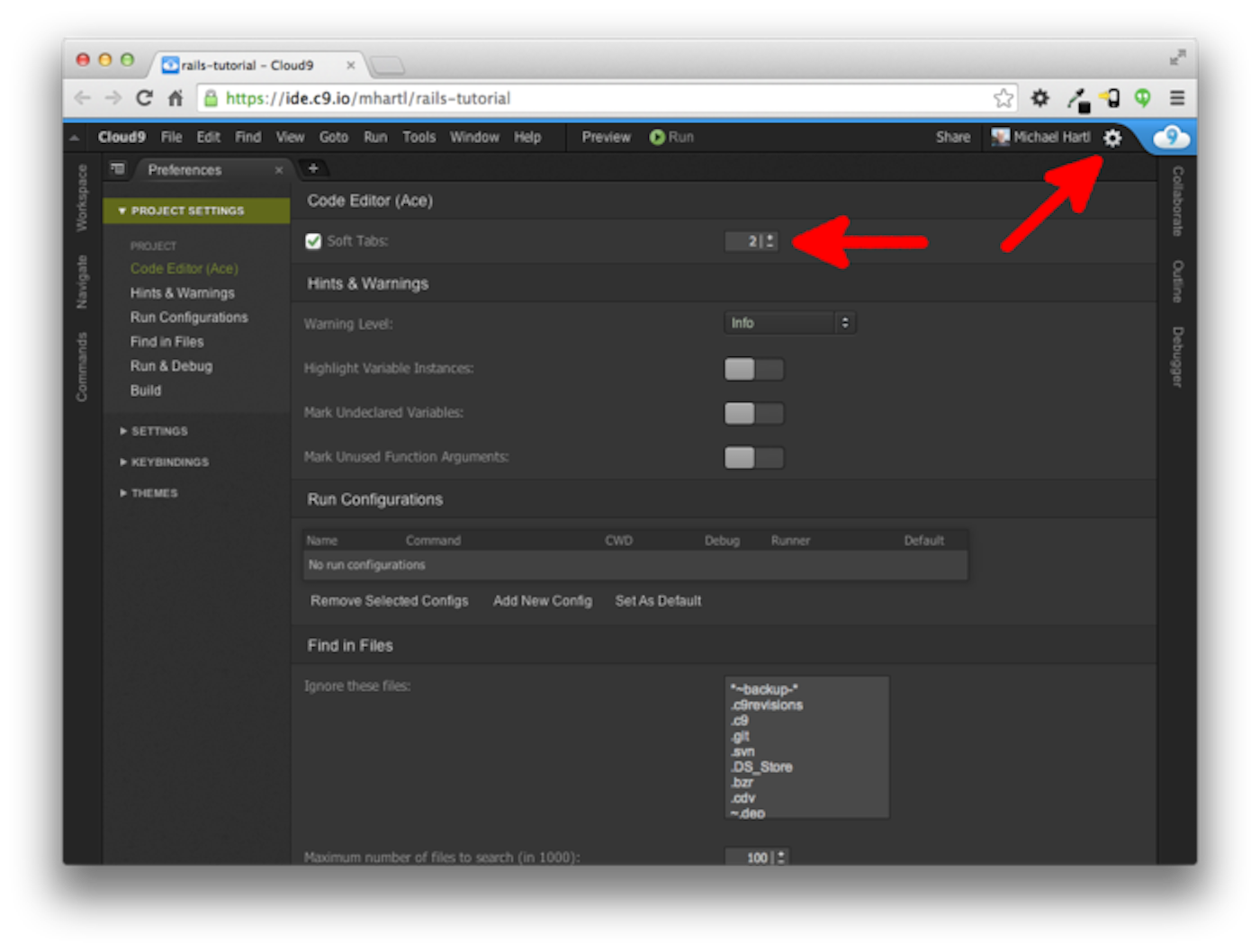Click the browser reload icon
The image size is (1260, 952).
[144, 98]
